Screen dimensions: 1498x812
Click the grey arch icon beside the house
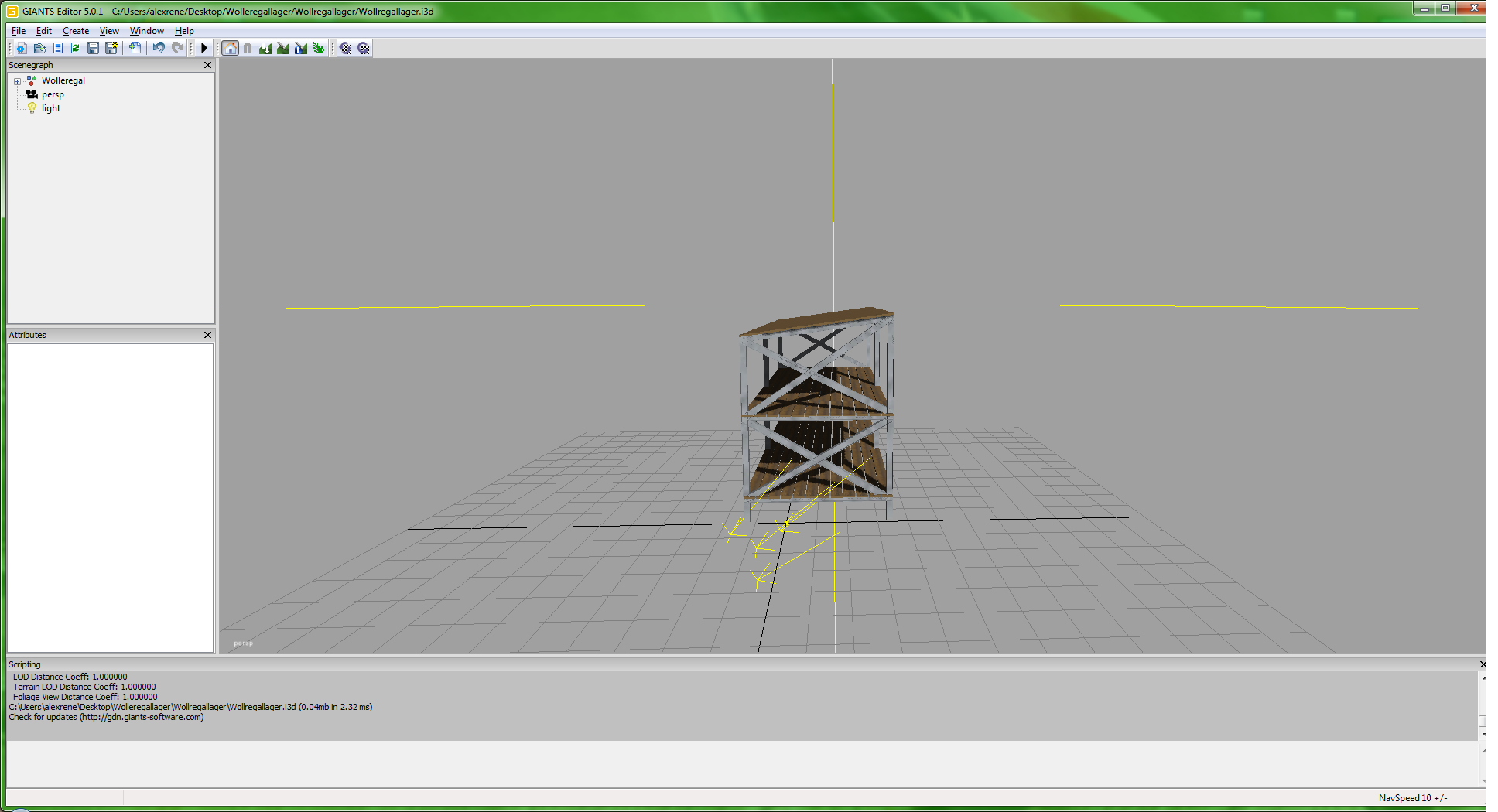(x=248, y=48)
